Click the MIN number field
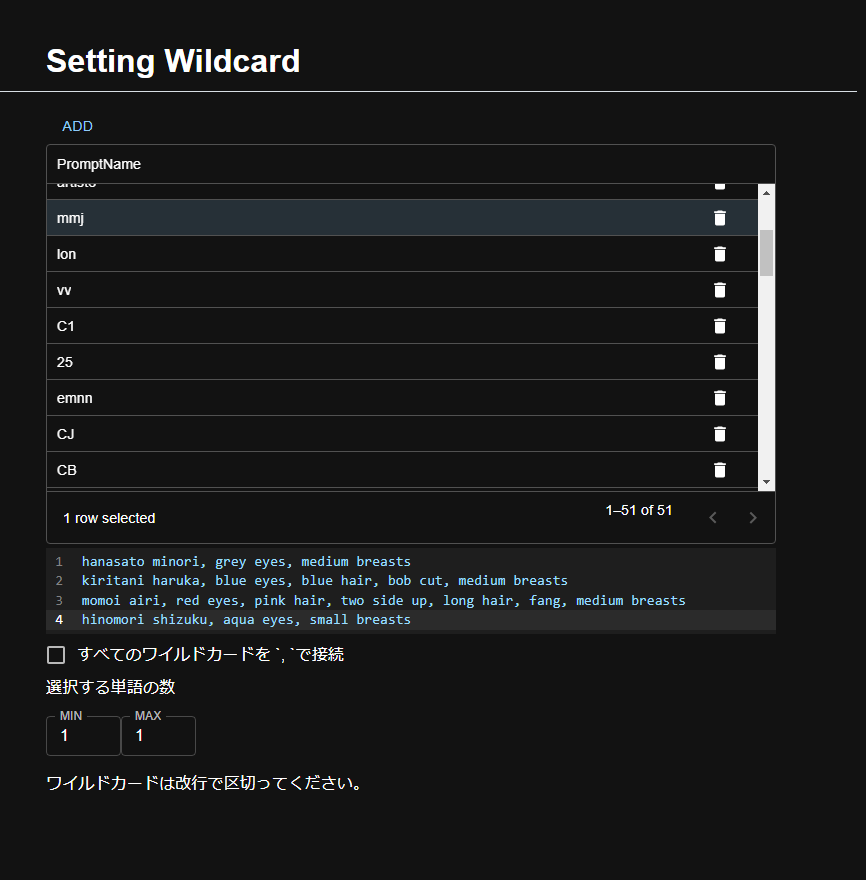 (83, 736)
